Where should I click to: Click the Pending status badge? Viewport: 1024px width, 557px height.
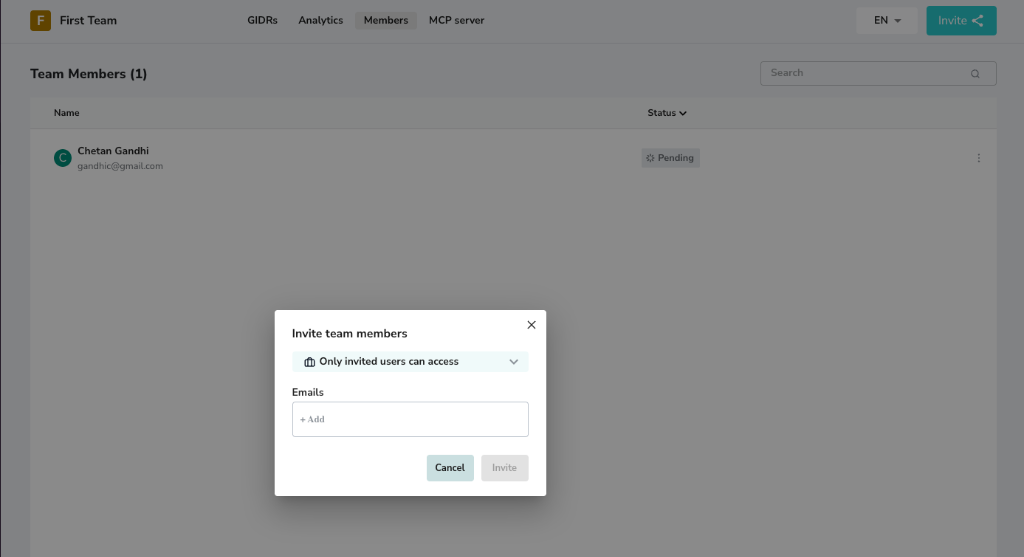[670, 158]
